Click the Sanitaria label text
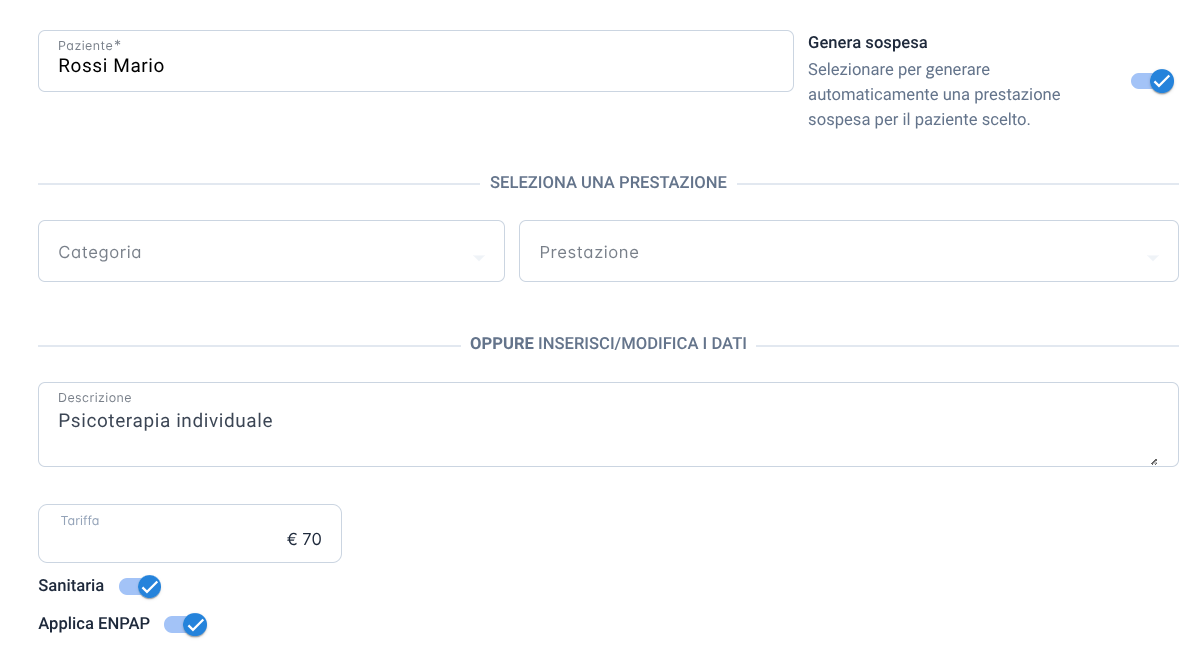Screen dimensions: 1203x665 click(x=71, y=585)
